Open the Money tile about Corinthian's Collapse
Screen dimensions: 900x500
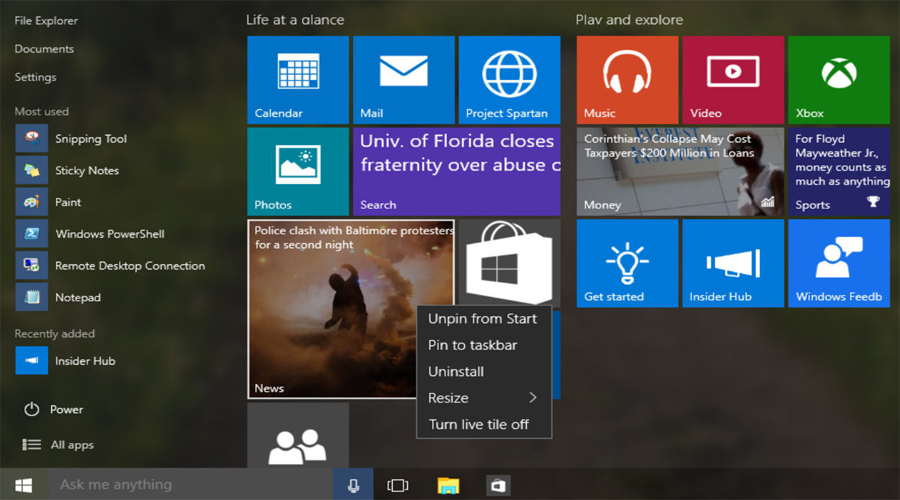(680, 172)
